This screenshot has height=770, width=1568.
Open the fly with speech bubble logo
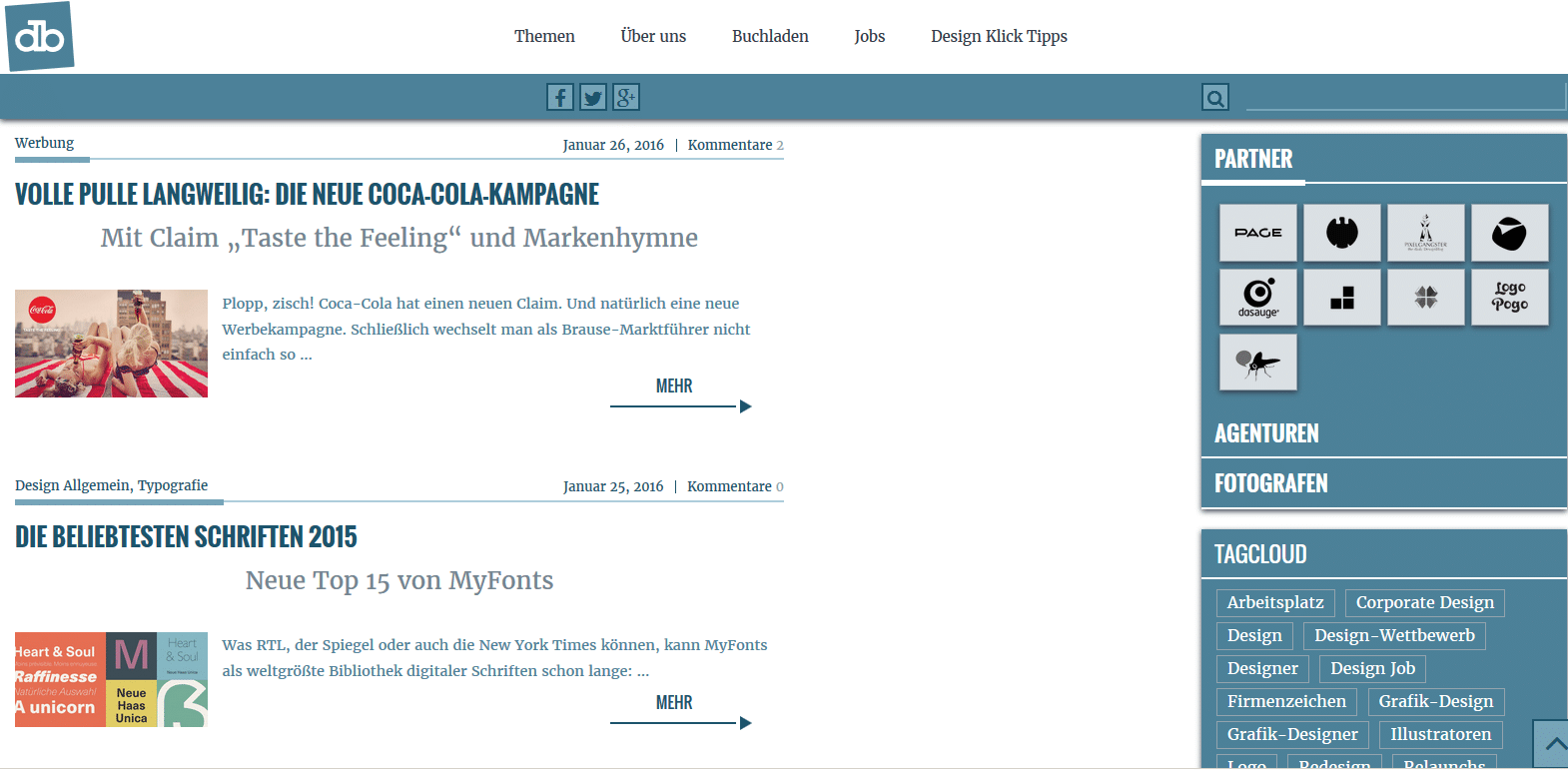click(x=1258, y=362)
